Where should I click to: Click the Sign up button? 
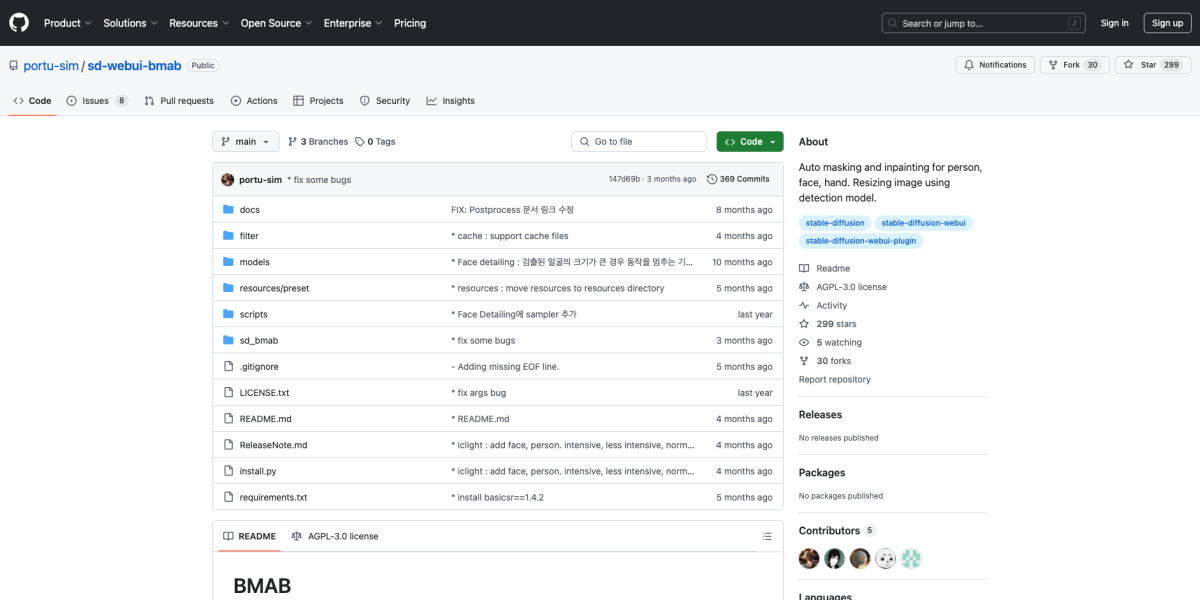pos(1166,23)
